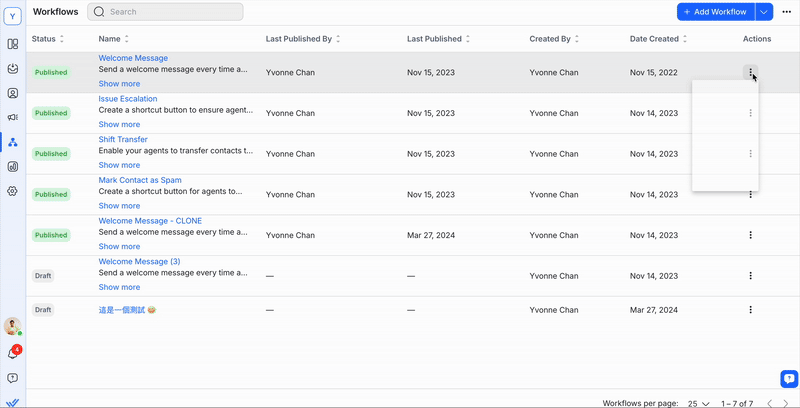Open the user avatar profile in sidebar
Viewport: 800px width, 408px height.
12,326
